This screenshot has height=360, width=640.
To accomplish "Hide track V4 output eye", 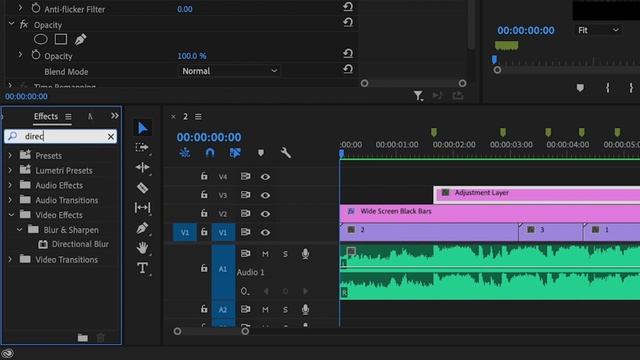I will click(x=265, y=177).
